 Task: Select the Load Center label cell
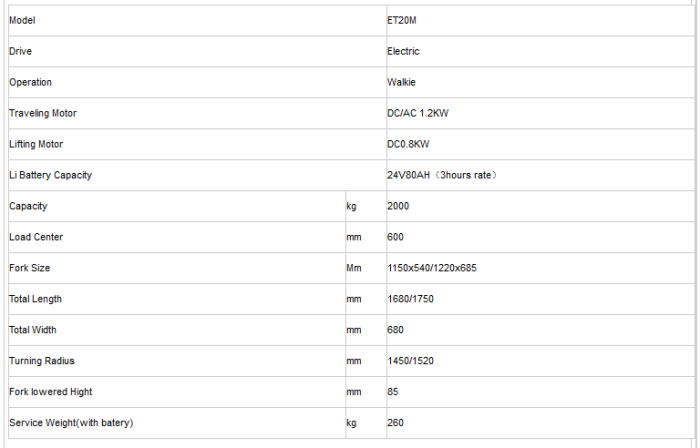pyautogui.click(x=34, y=237)
